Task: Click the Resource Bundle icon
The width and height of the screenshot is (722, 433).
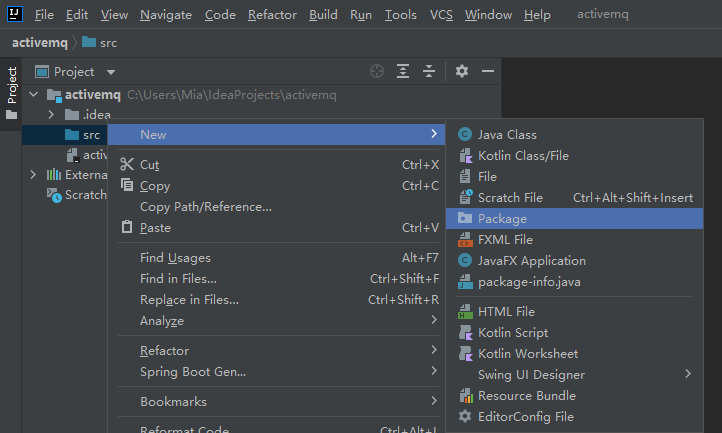Action: (466, 396)
